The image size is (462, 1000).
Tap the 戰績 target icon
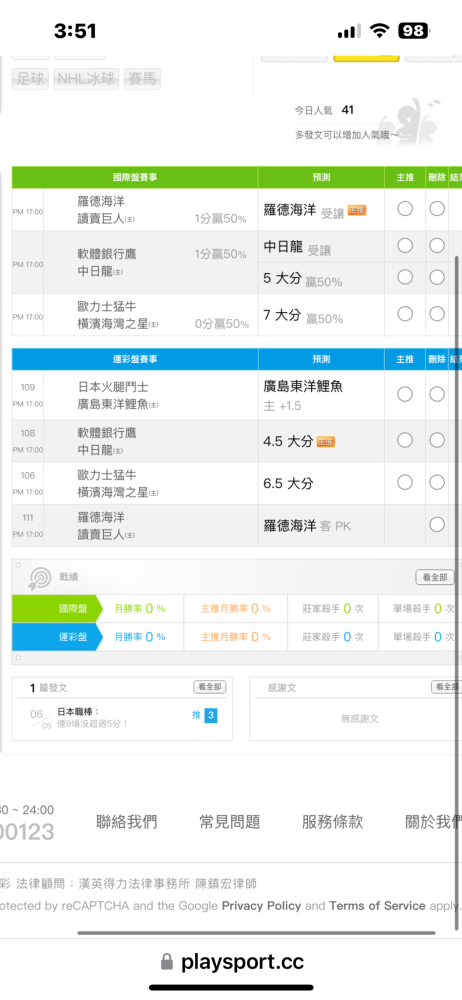coord(40,578)
